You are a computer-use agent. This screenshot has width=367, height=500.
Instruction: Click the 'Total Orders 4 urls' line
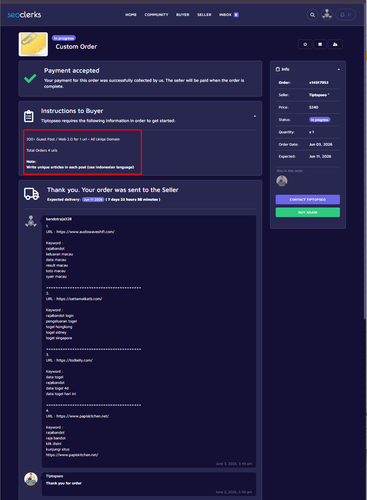click(42, 150)
